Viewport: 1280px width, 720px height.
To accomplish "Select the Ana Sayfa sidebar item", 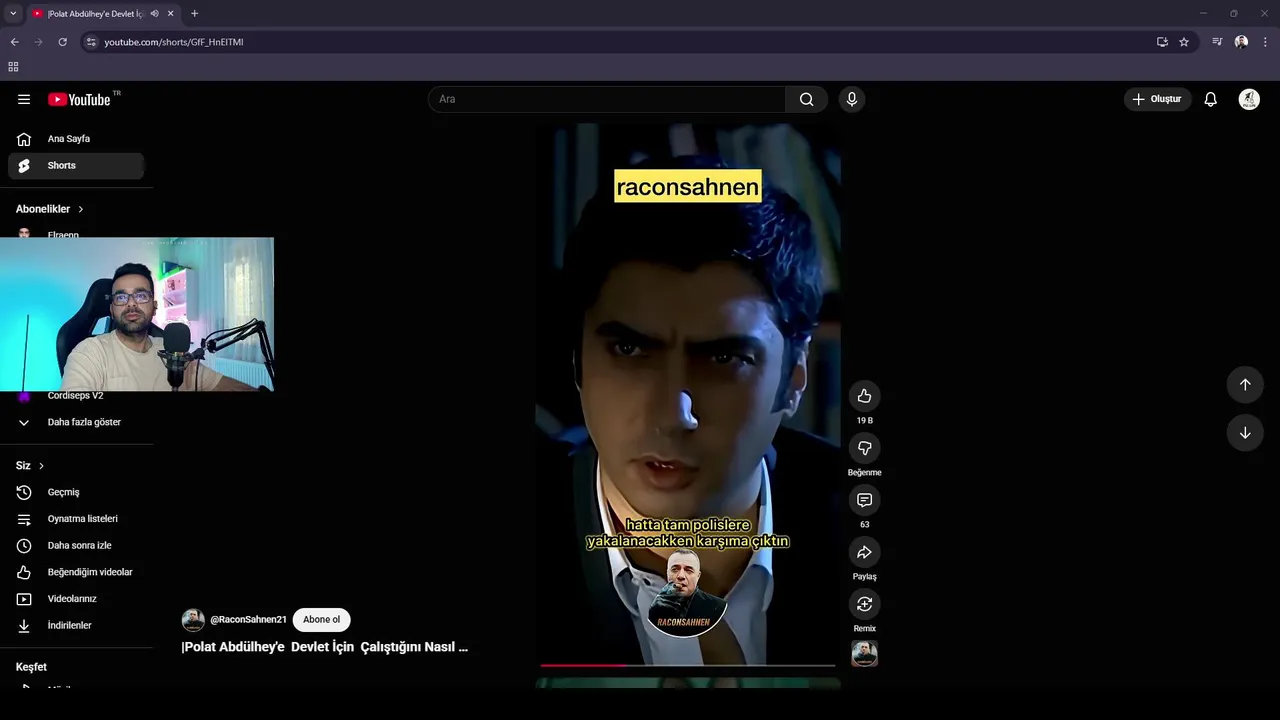I will pos(76,139).
